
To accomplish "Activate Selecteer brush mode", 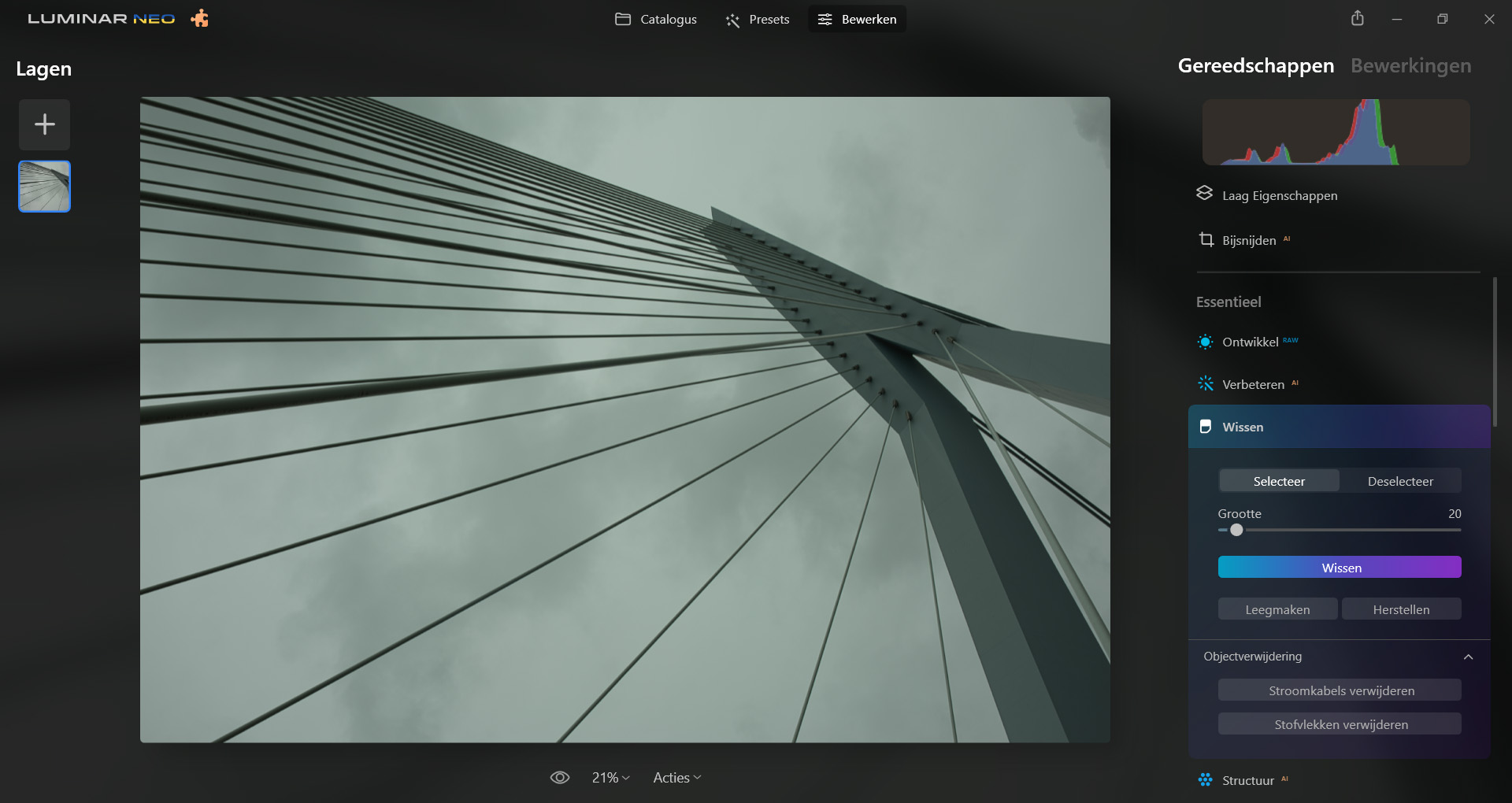I will tap(1279, 481).
